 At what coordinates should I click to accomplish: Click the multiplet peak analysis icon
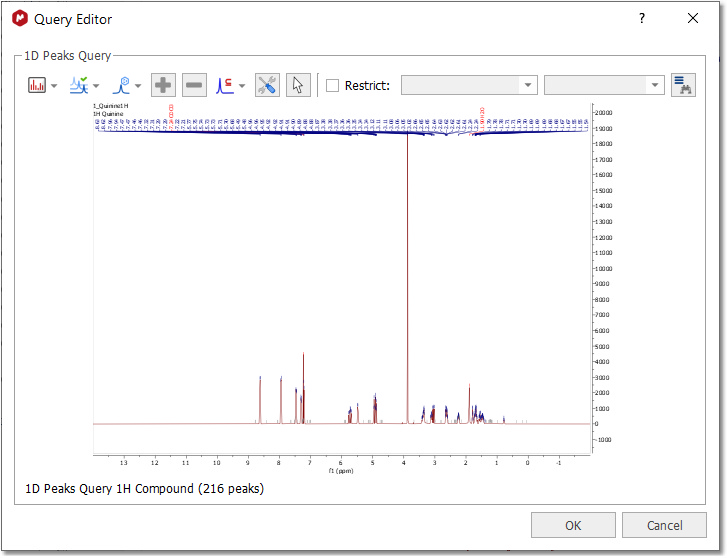click(121, 85)
